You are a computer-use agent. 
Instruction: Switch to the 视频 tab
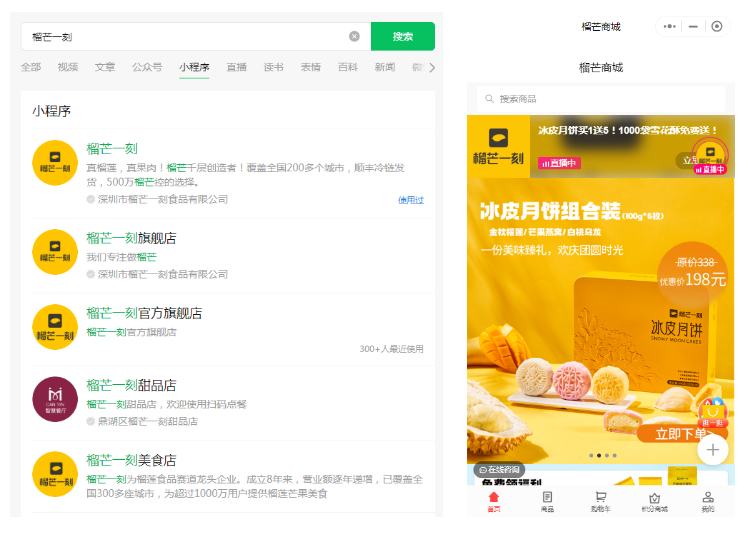coord(68,68)
